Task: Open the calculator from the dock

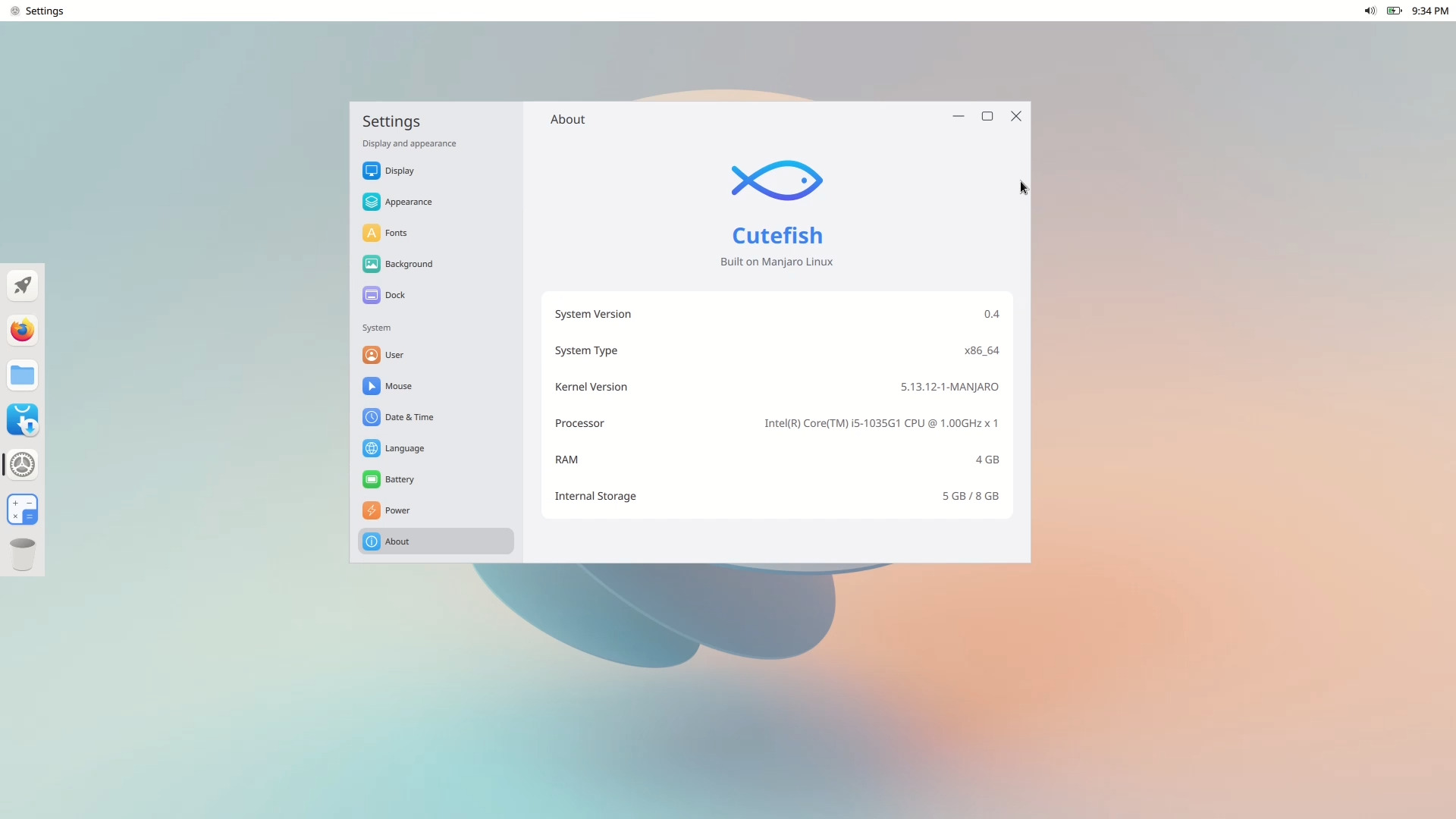Action: click(22, 510)
